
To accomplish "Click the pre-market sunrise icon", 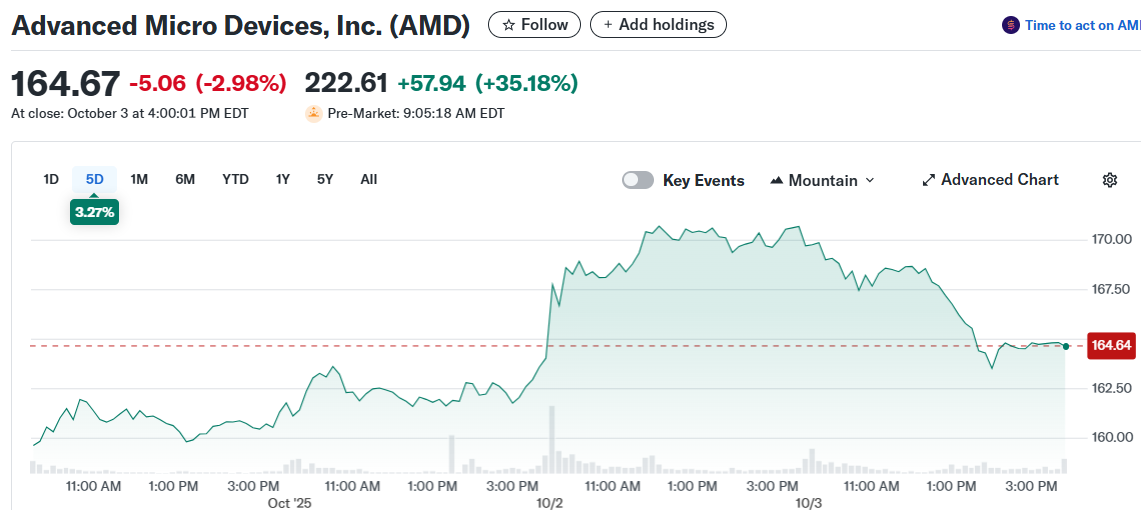I will (314, 114).
